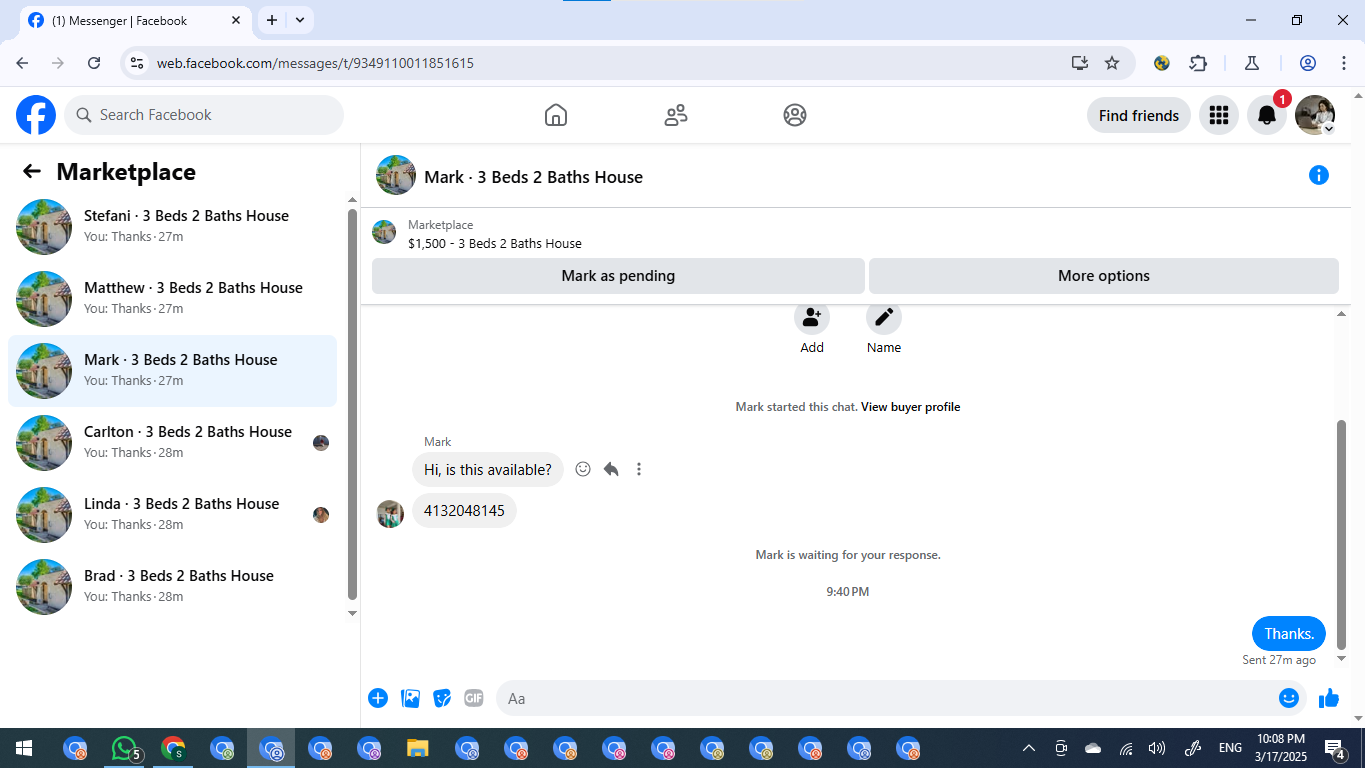
Task: Expand the tab search dropdown
Action: 300,20
